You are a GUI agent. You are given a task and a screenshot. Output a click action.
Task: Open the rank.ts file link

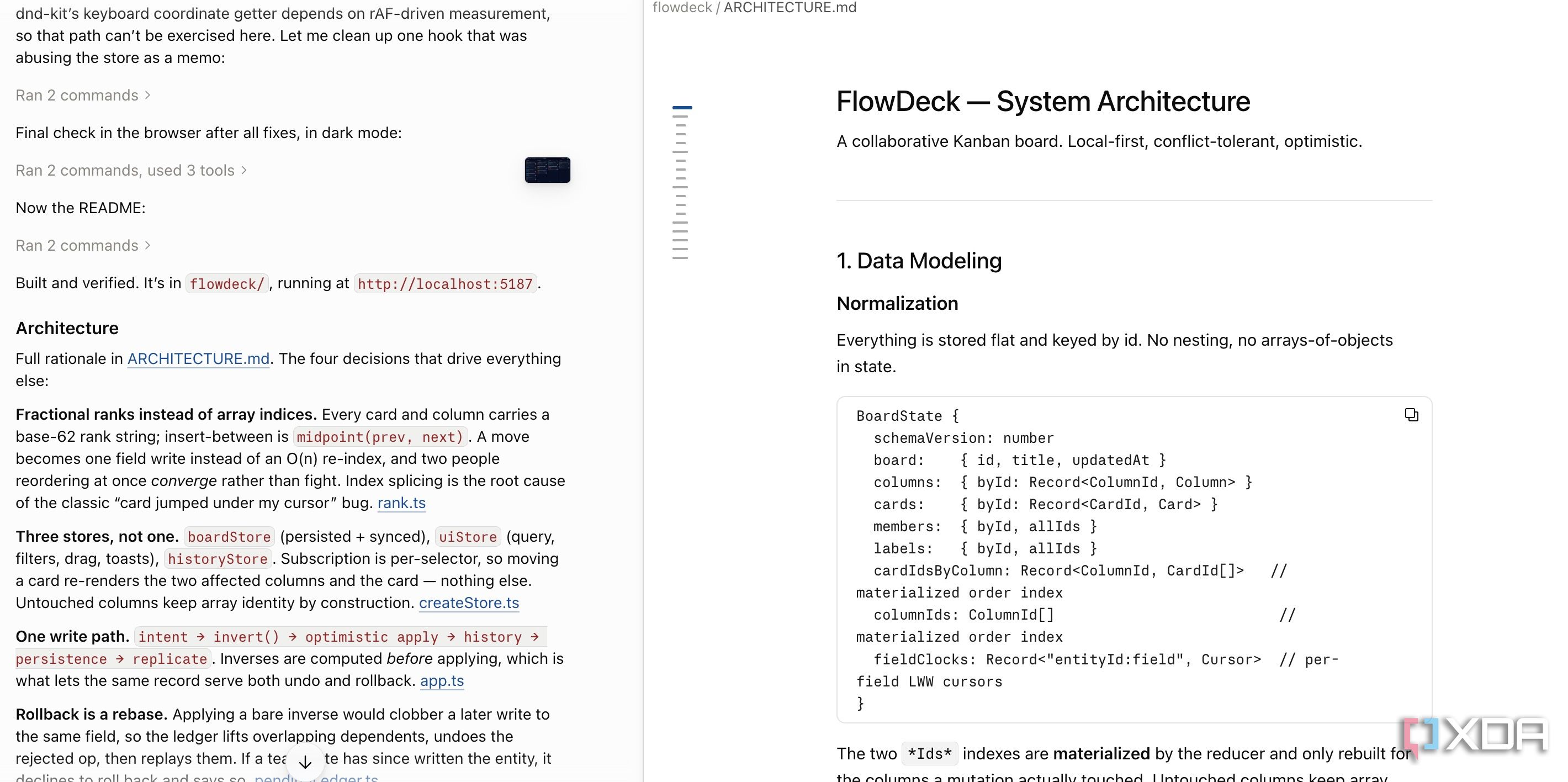point(401,503)
